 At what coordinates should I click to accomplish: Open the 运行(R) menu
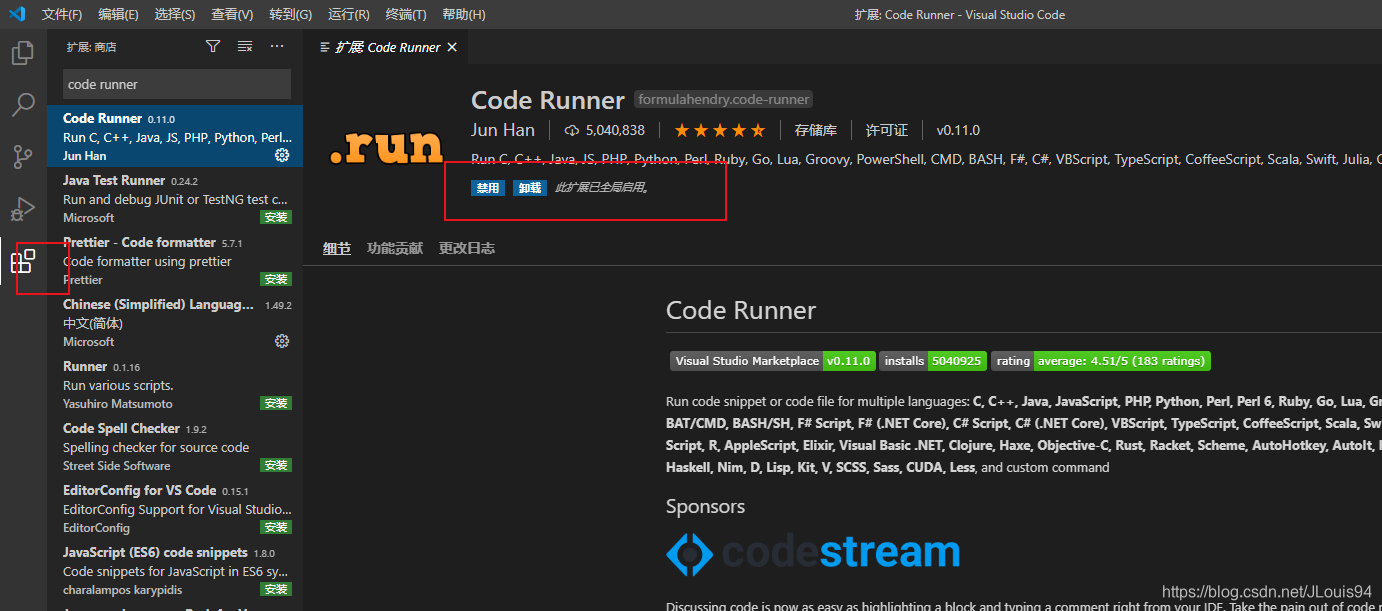(348, 14)
